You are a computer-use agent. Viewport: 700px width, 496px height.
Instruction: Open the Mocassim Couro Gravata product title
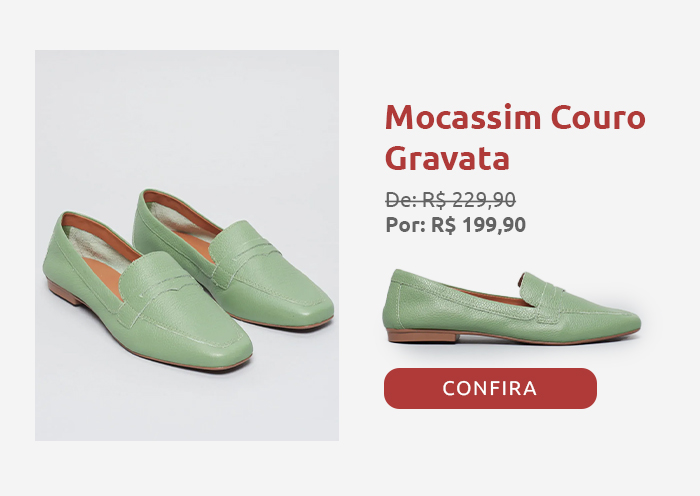515,138
